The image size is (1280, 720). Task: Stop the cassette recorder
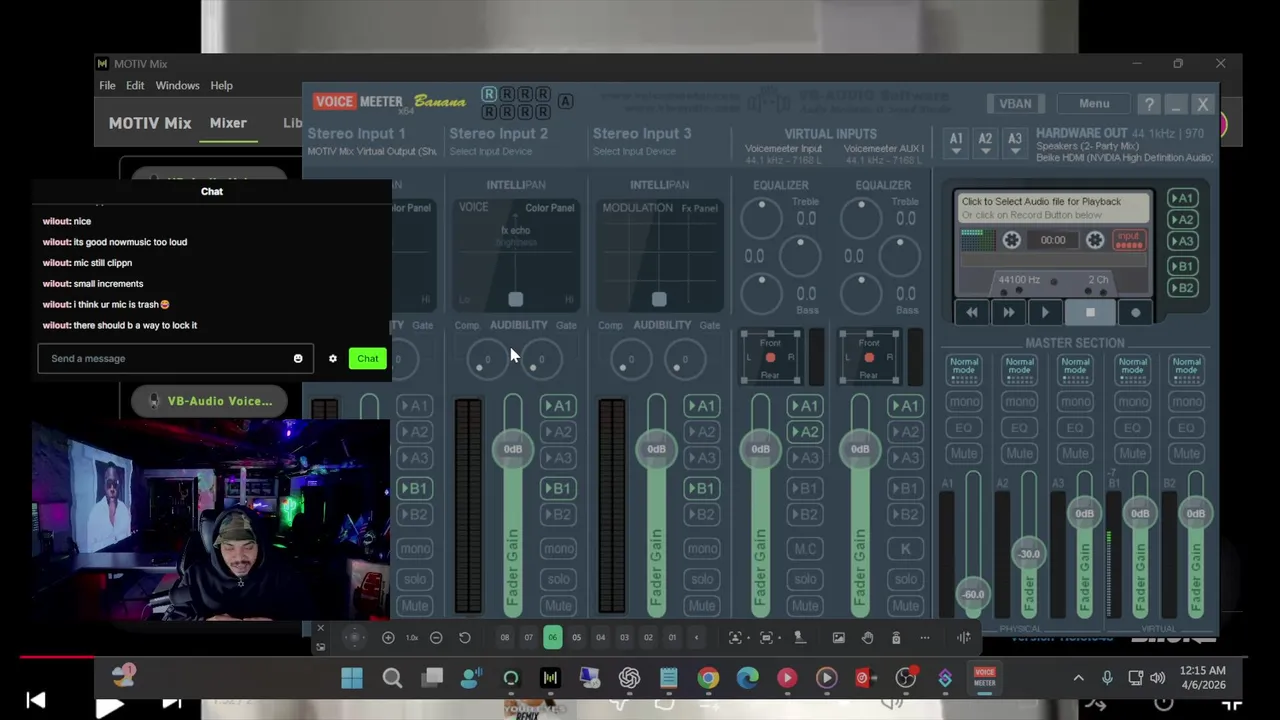tap(1090, 313)
